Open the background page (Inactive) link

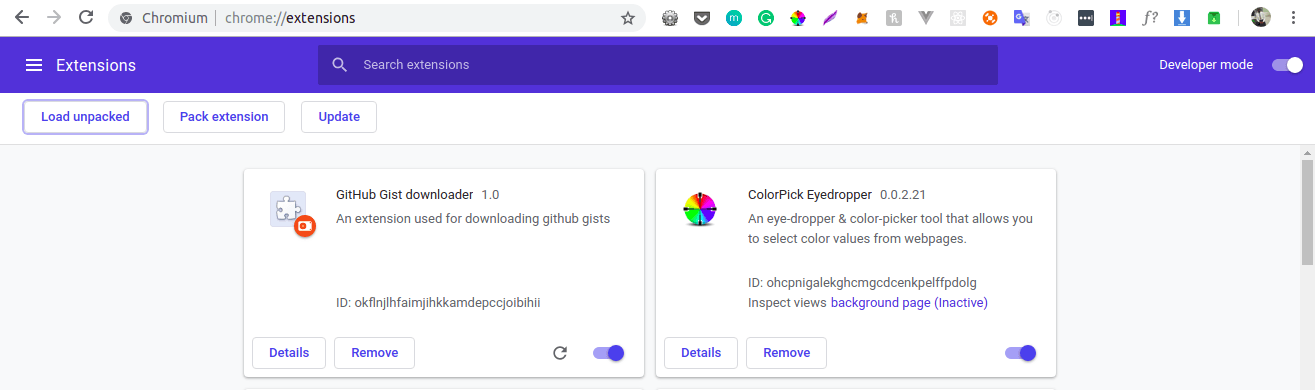(909, 302)
